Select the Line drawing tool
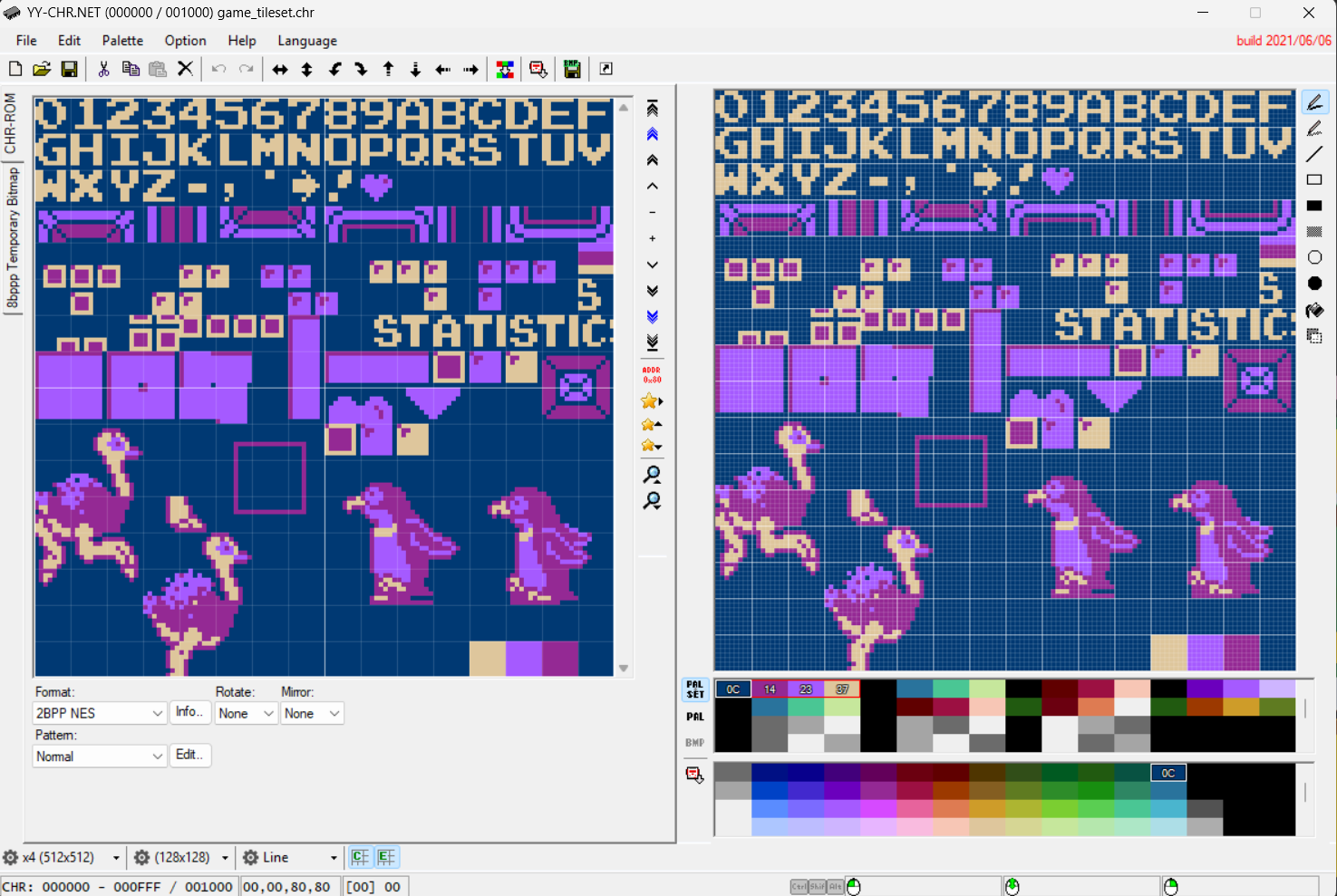 tap(1314, 154)
